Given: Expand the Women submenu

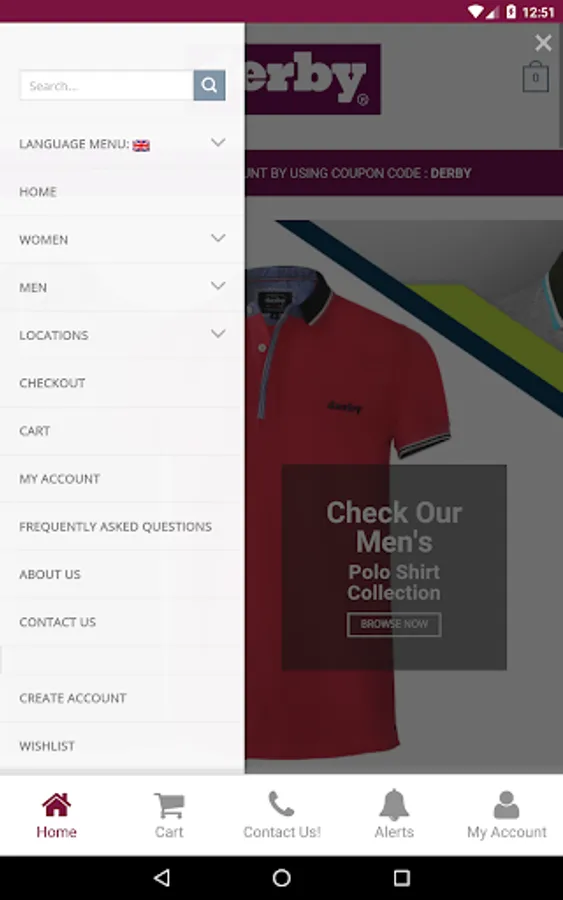Looking at the screenshot, I should pyautogui.click(x=218, y=238).
